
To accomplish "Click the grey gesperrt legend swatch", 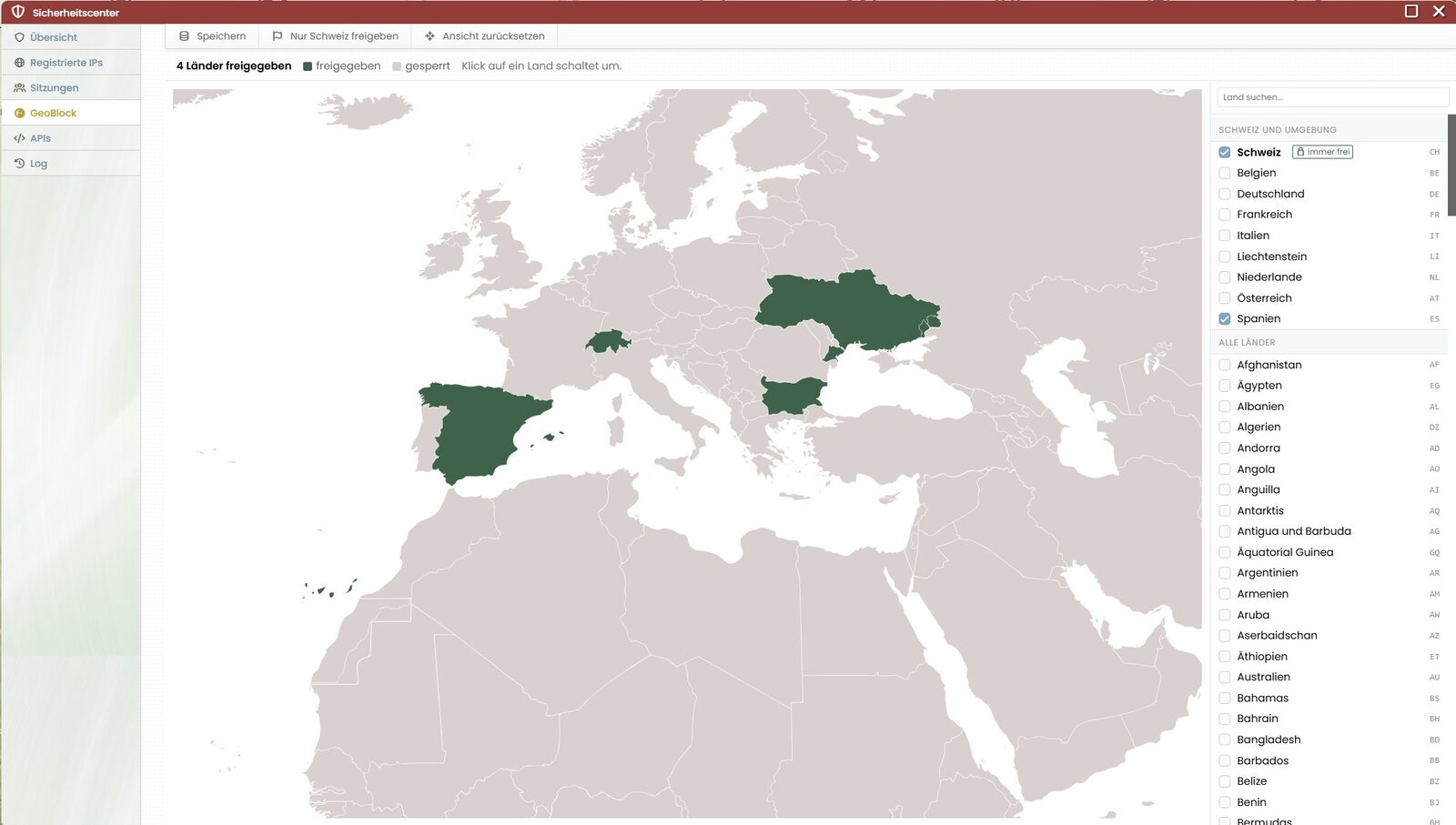I will (x=397, y=66).
